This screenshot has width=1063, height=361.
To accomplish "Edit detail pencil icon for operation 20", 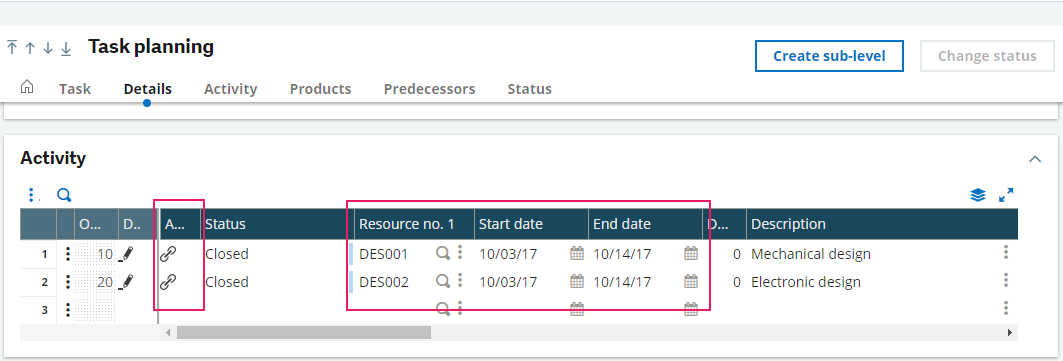I will point(126,282).
